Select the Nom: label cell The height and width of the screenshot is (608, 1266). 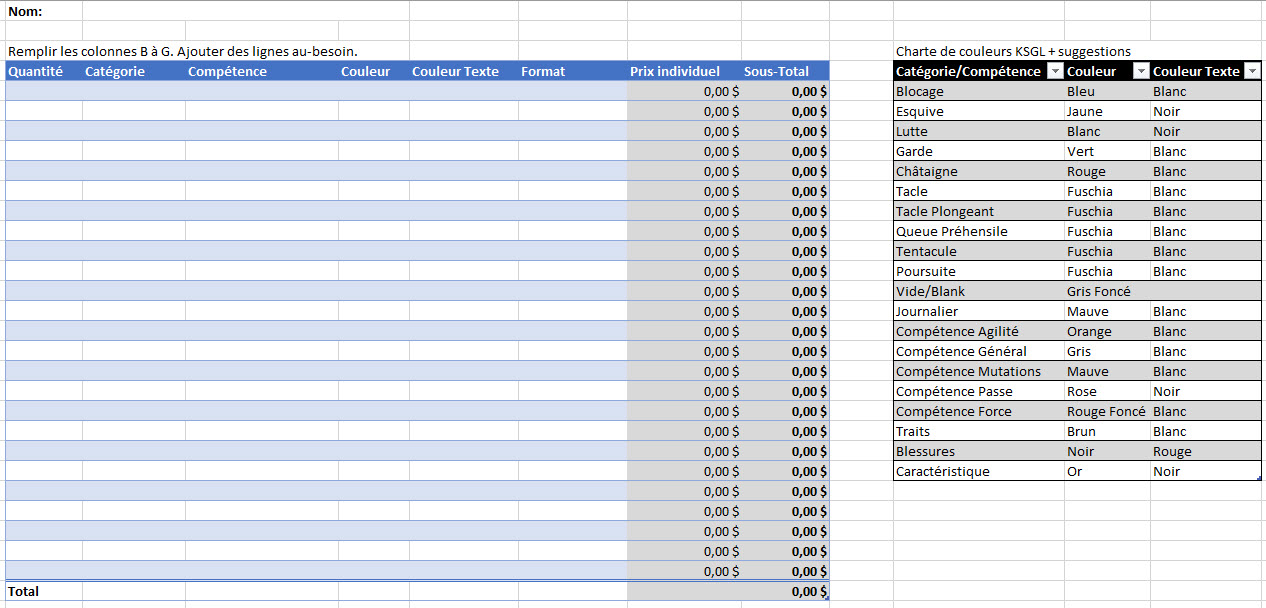tap(25, 11)
